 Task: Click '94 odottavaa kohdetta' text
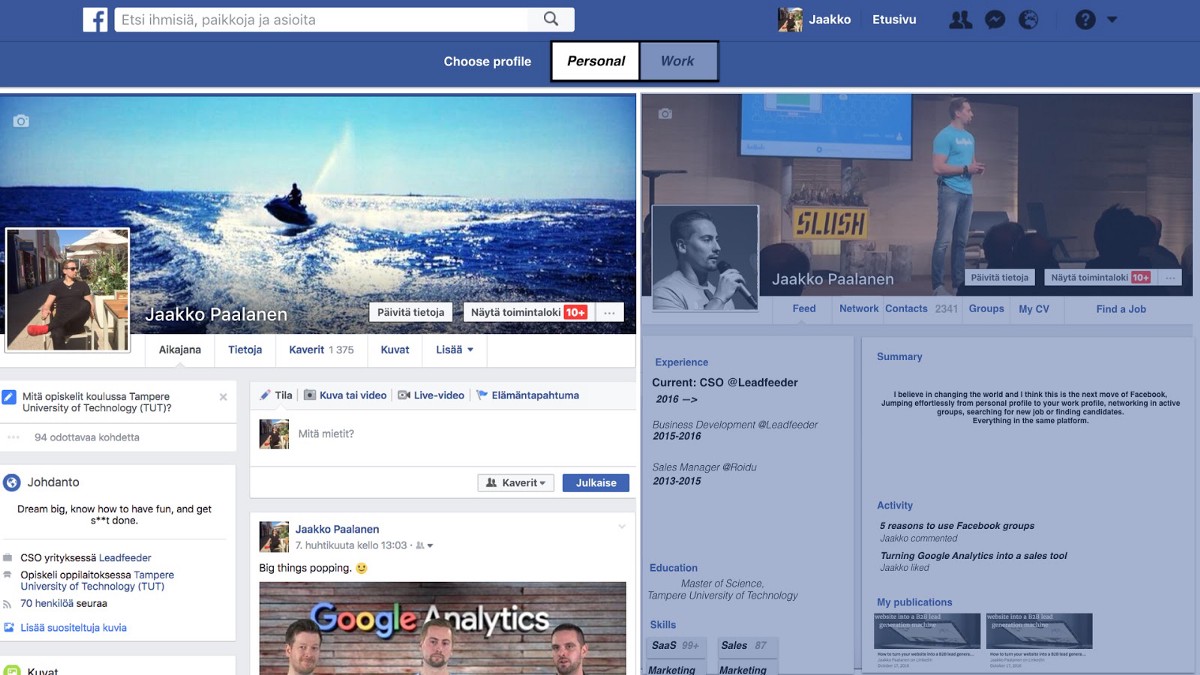[87, 437]
